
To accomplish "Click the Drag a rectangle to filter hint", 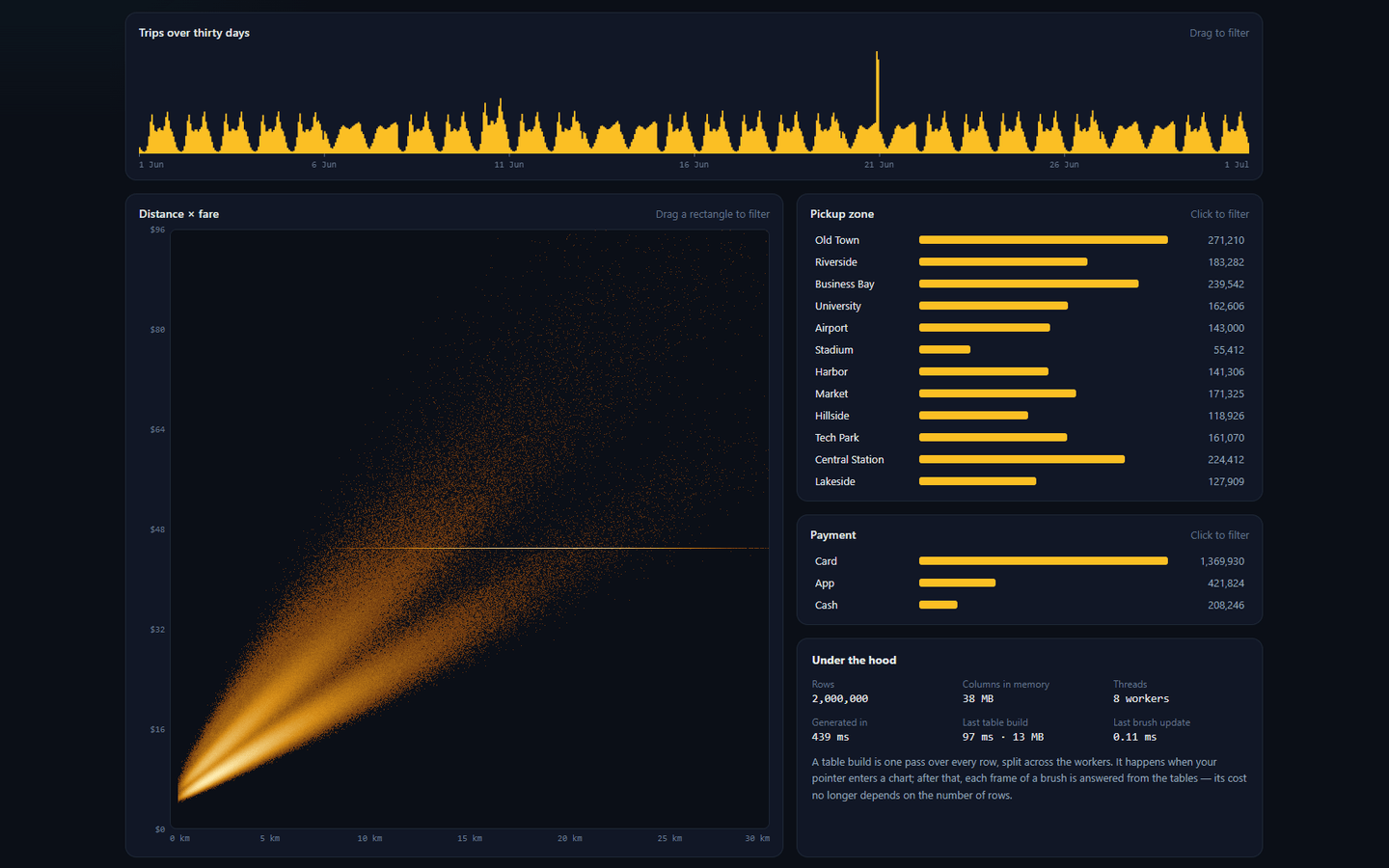I will point(713,214).
